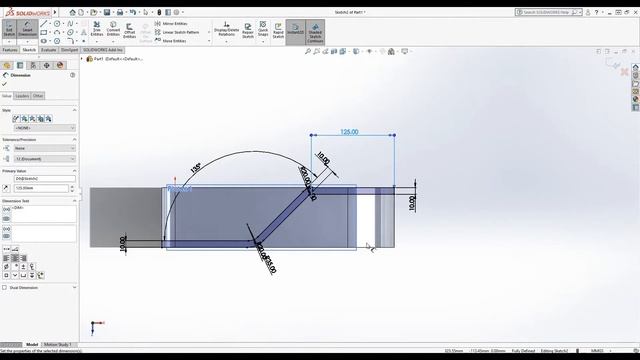Enable the Dual Dimension checkbox
This screenshot has height=360, width=640.
coord(4,288)
